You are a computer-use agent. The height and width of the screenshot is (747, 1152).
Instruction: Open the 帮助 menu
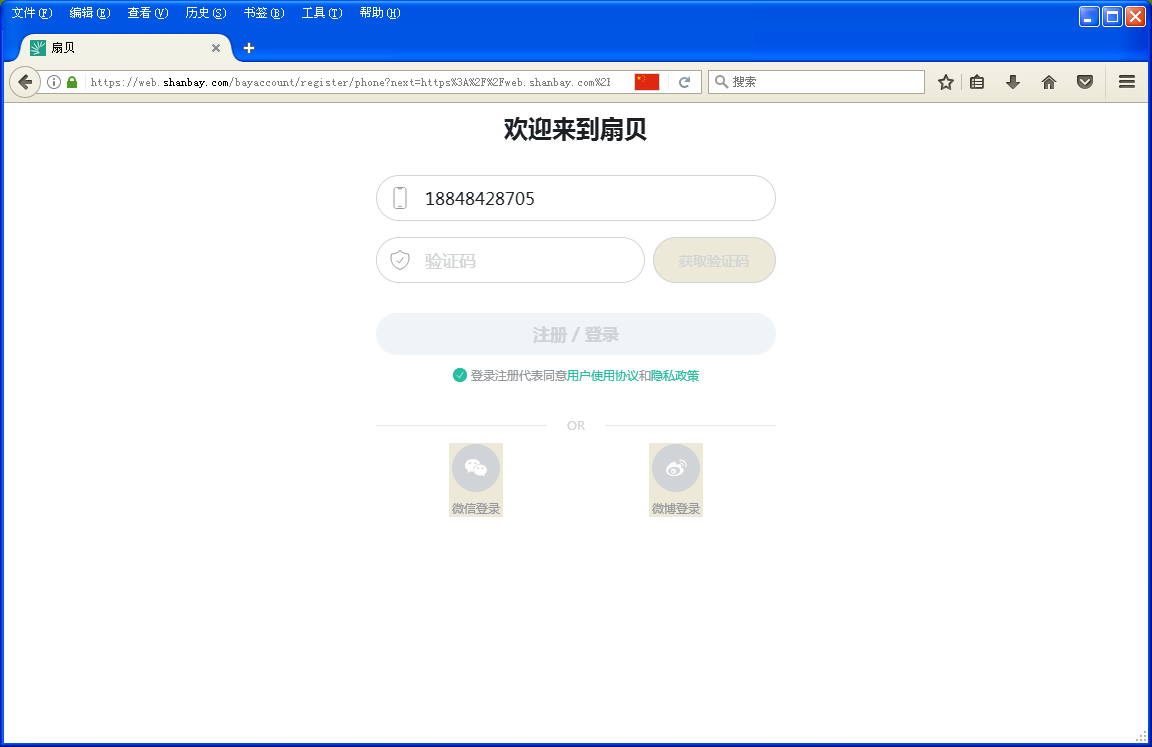point(380,12)
